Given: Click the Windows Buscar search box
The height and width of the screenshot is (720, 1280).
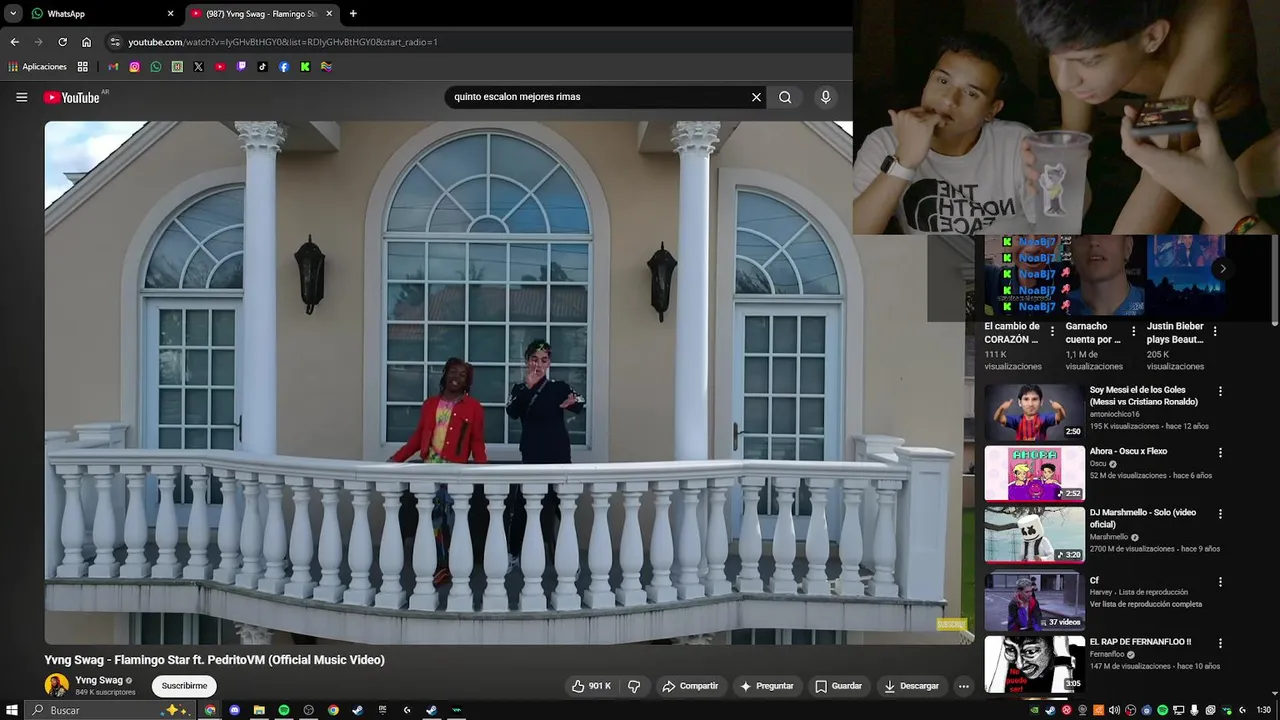Looking at the screenshot, I should click(x=108, y=710).
